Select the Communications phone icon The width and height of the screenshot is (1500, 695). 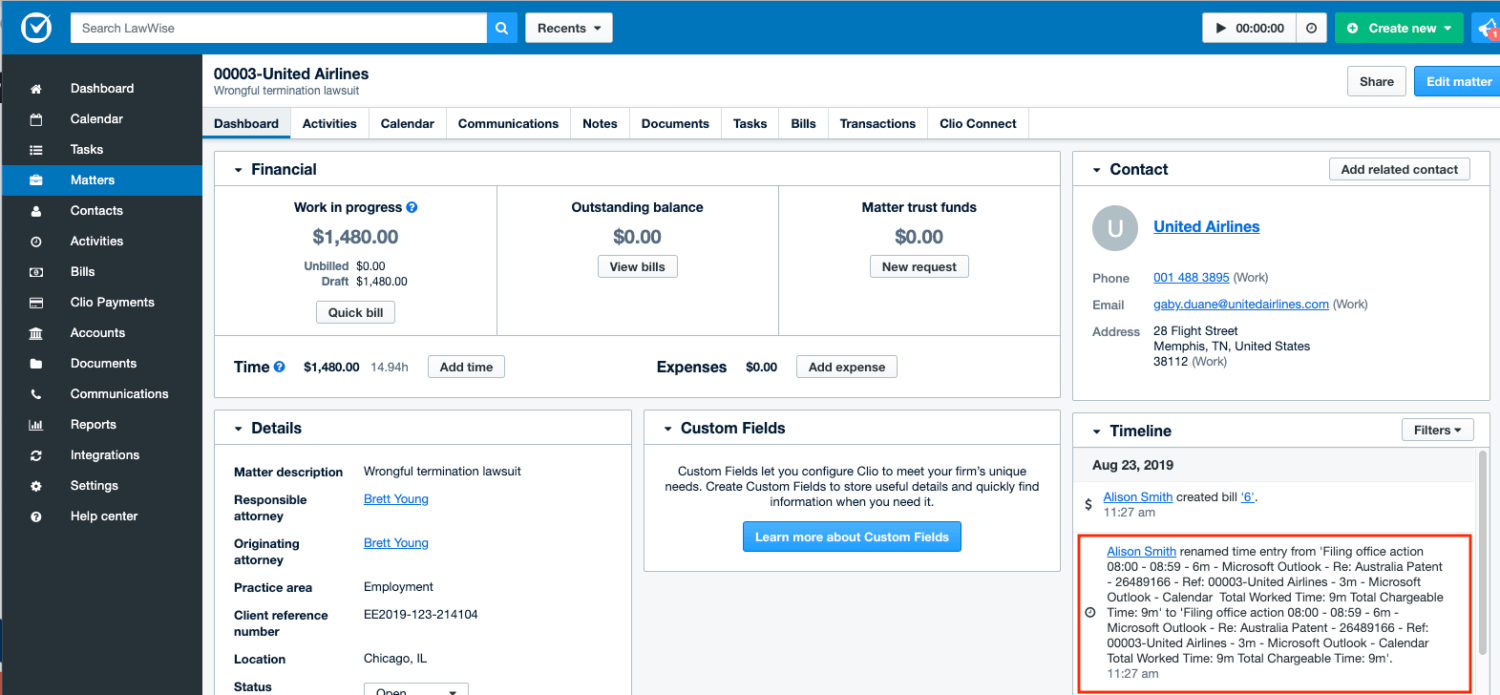pyautogui.click(x=35, y=393)
